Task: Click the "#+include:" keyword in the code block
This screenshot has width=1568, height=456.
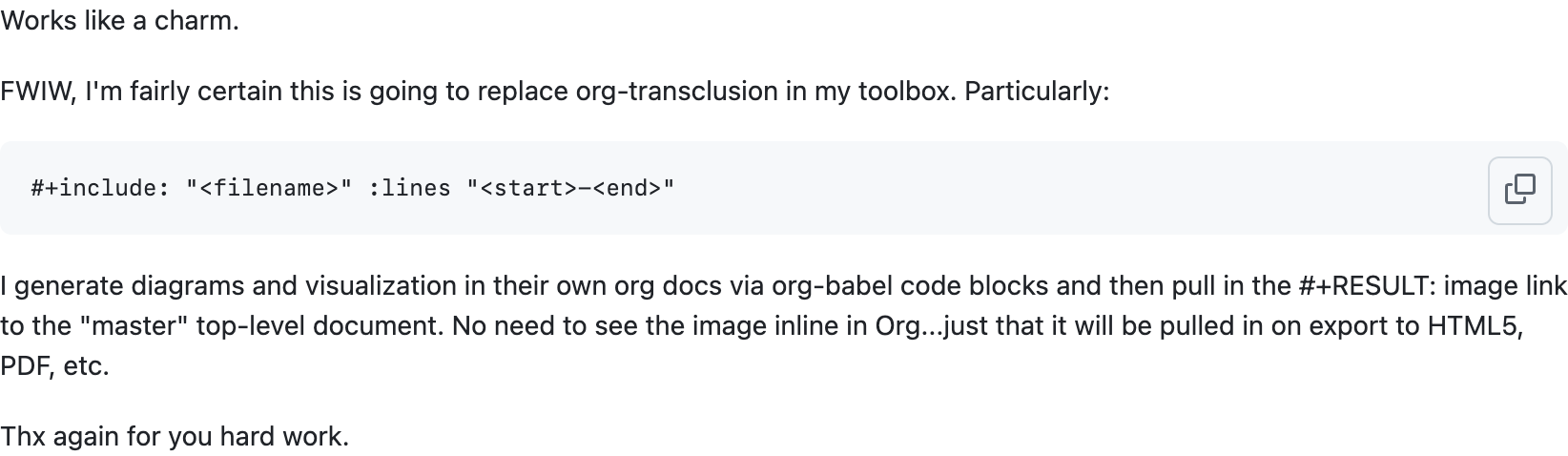Action: click(x=100, y=188)
